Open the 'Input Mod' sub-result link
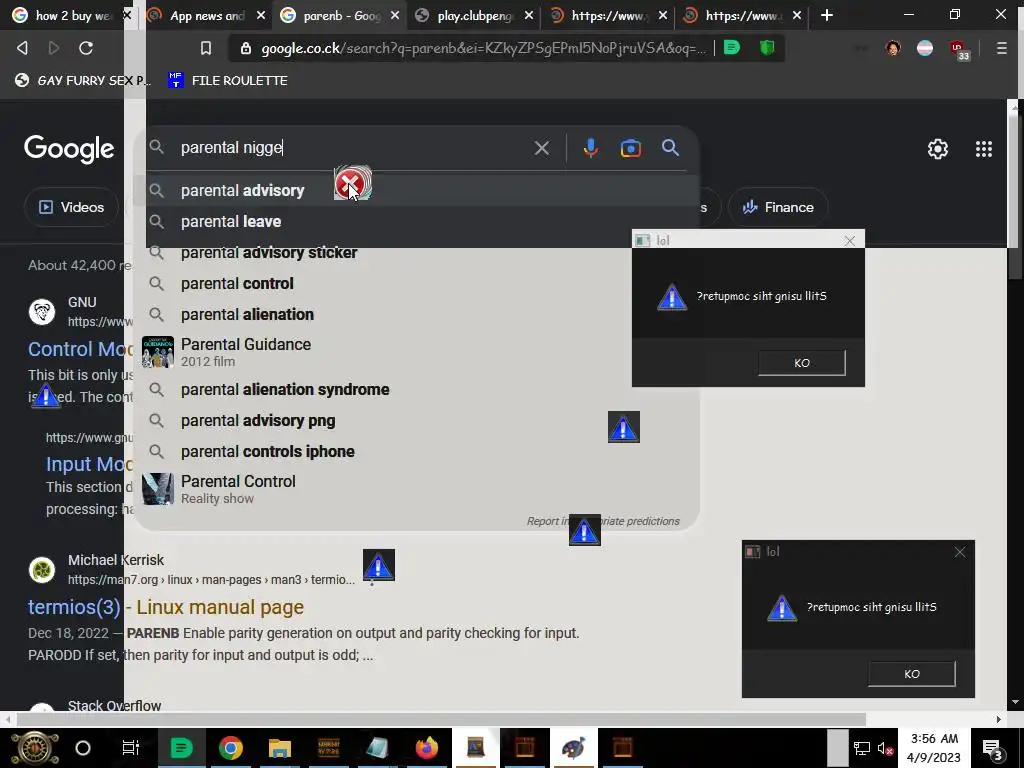The image size is (1024, 768). pyautogui.click(x=89, y=464)
